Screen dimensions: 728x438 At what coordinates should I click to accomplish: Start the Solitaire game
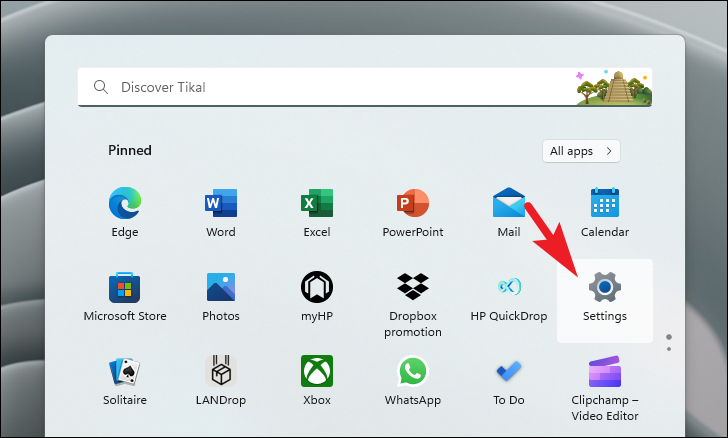point(124,372)
